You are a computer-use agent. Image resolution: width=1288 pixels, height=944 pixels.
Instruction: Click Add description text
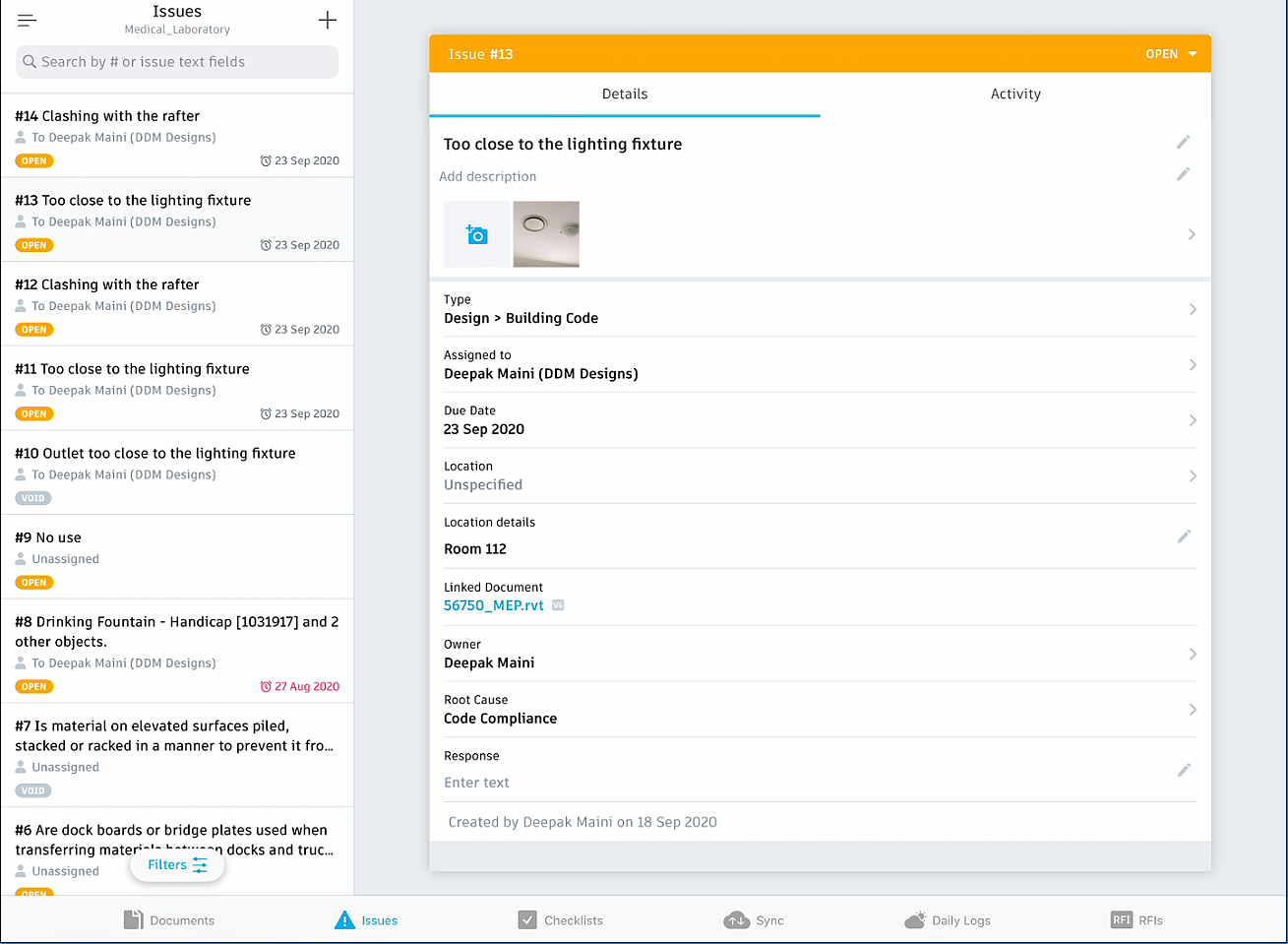[x=488, y=177]
